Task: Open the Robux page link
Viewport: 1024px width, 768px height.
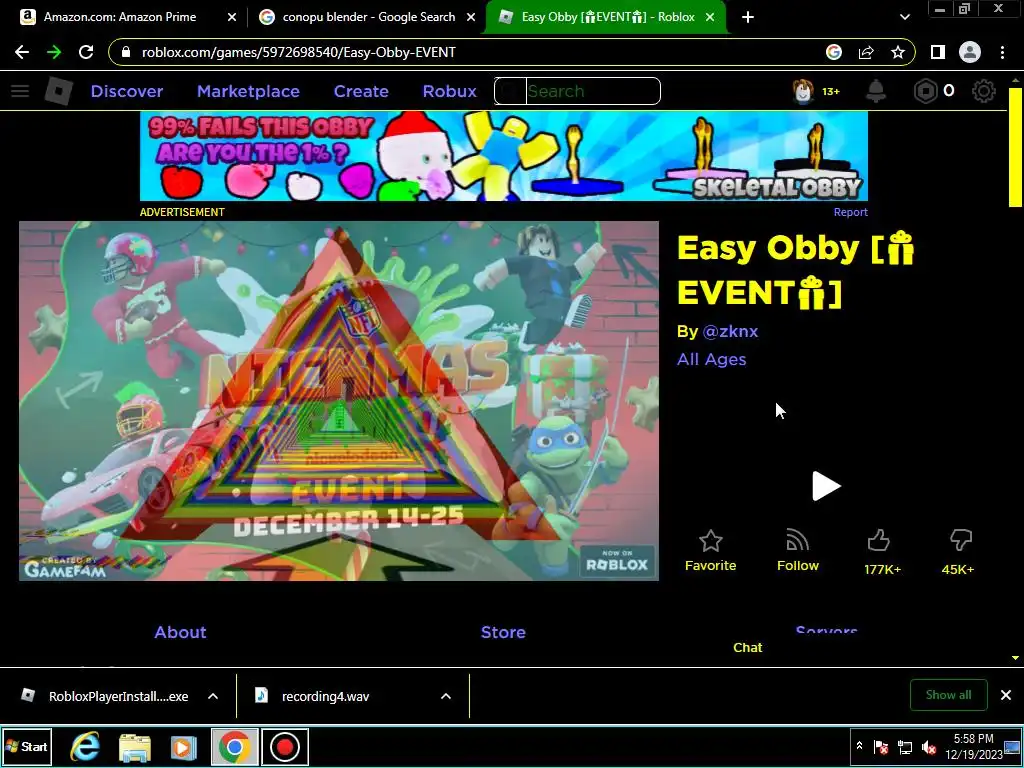Action: pyautogui.click(x=449, y=91)
